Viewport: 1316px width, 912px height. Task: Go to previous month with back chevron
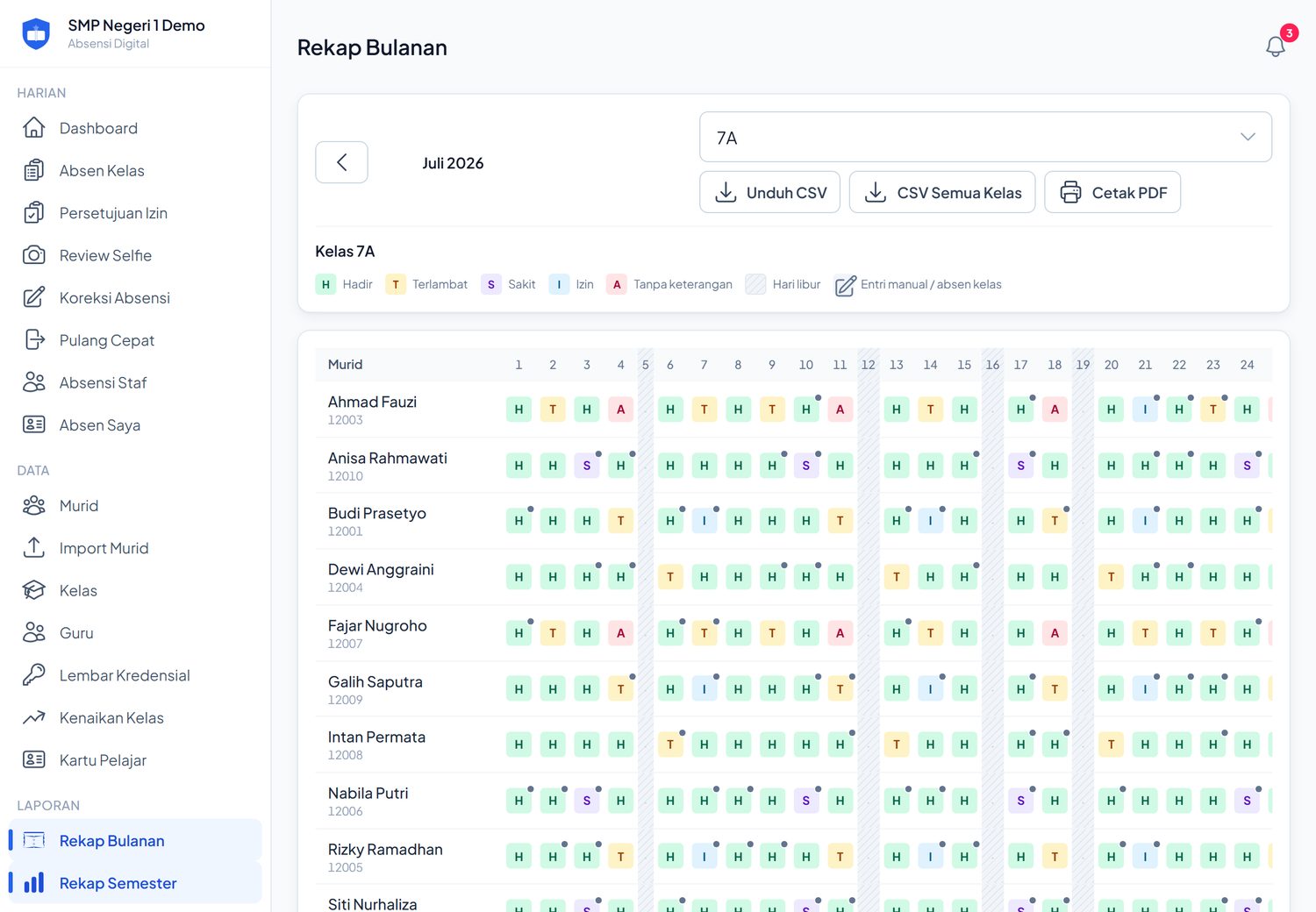341,162
